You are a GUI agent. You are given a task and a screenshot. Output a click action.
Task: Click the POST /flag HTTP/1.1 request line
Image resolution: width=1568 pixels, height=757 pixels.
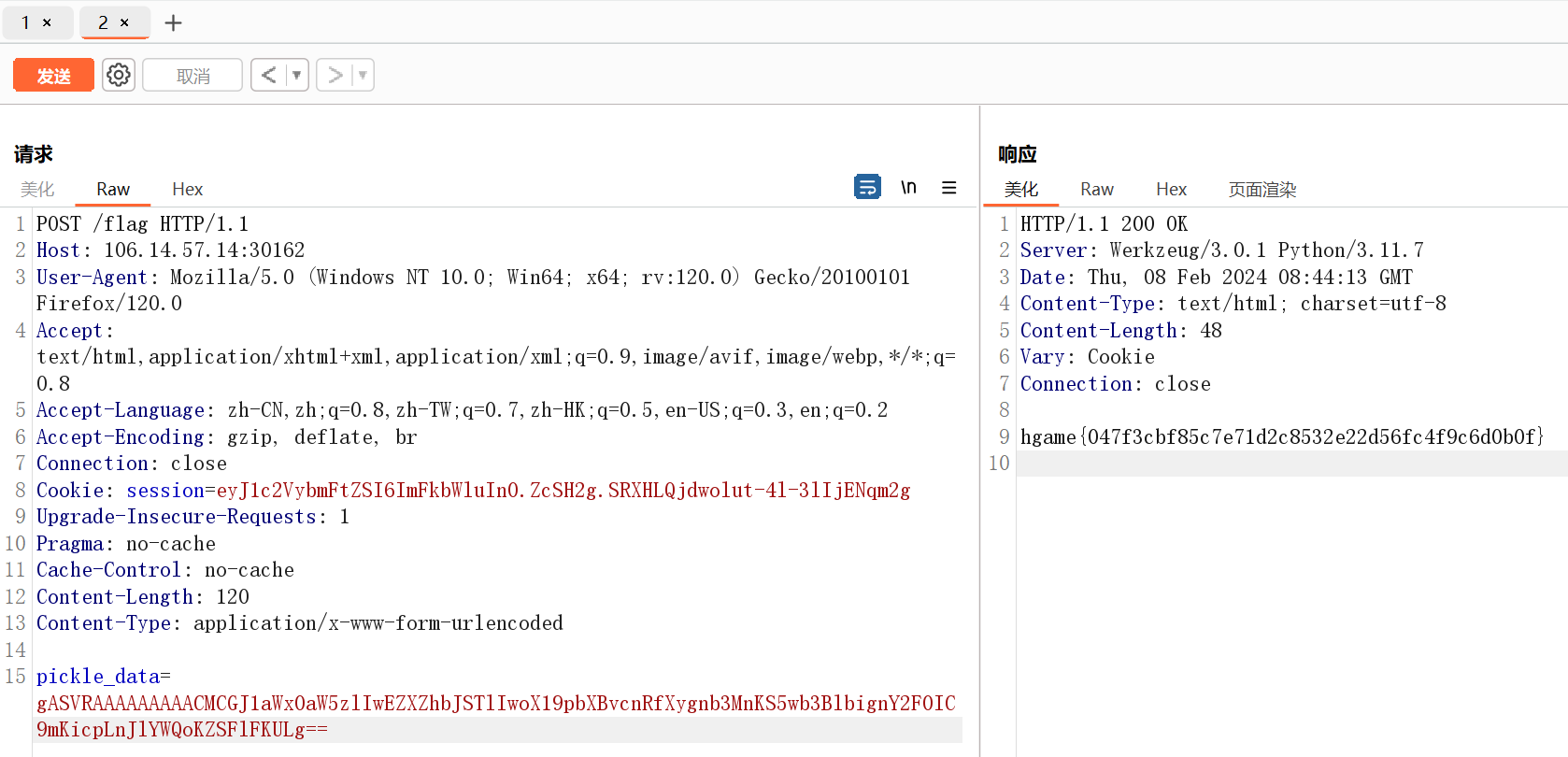(142, 223)
